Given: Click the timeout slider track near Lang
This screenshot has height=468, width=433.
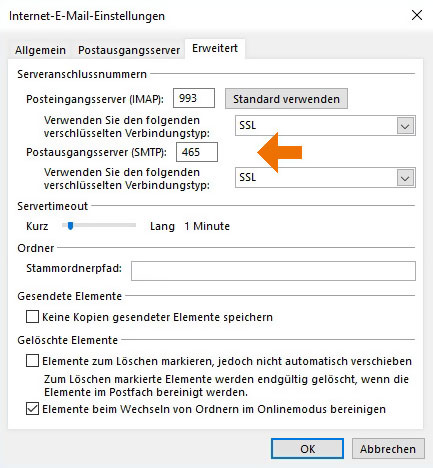Looking at the screenshot, I should click(x=128, y=225).
